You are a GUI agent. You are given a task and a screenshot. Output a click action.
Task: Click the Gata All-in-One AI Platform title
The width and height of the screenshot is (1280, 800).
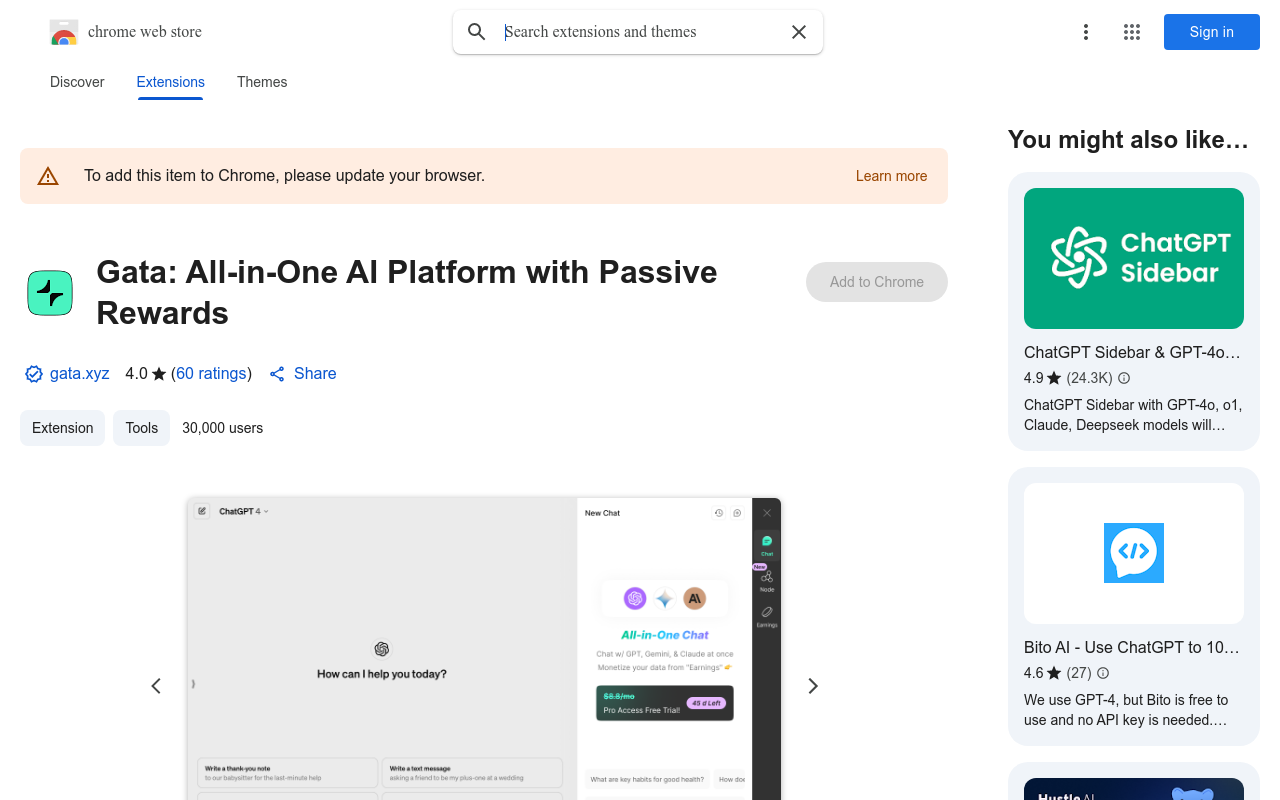(407, 293)
